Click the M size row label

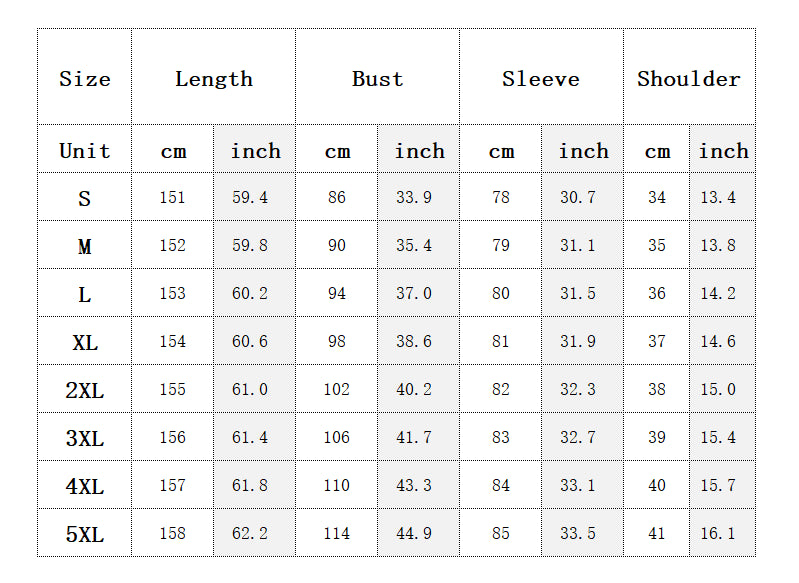[x=85, y=246]
